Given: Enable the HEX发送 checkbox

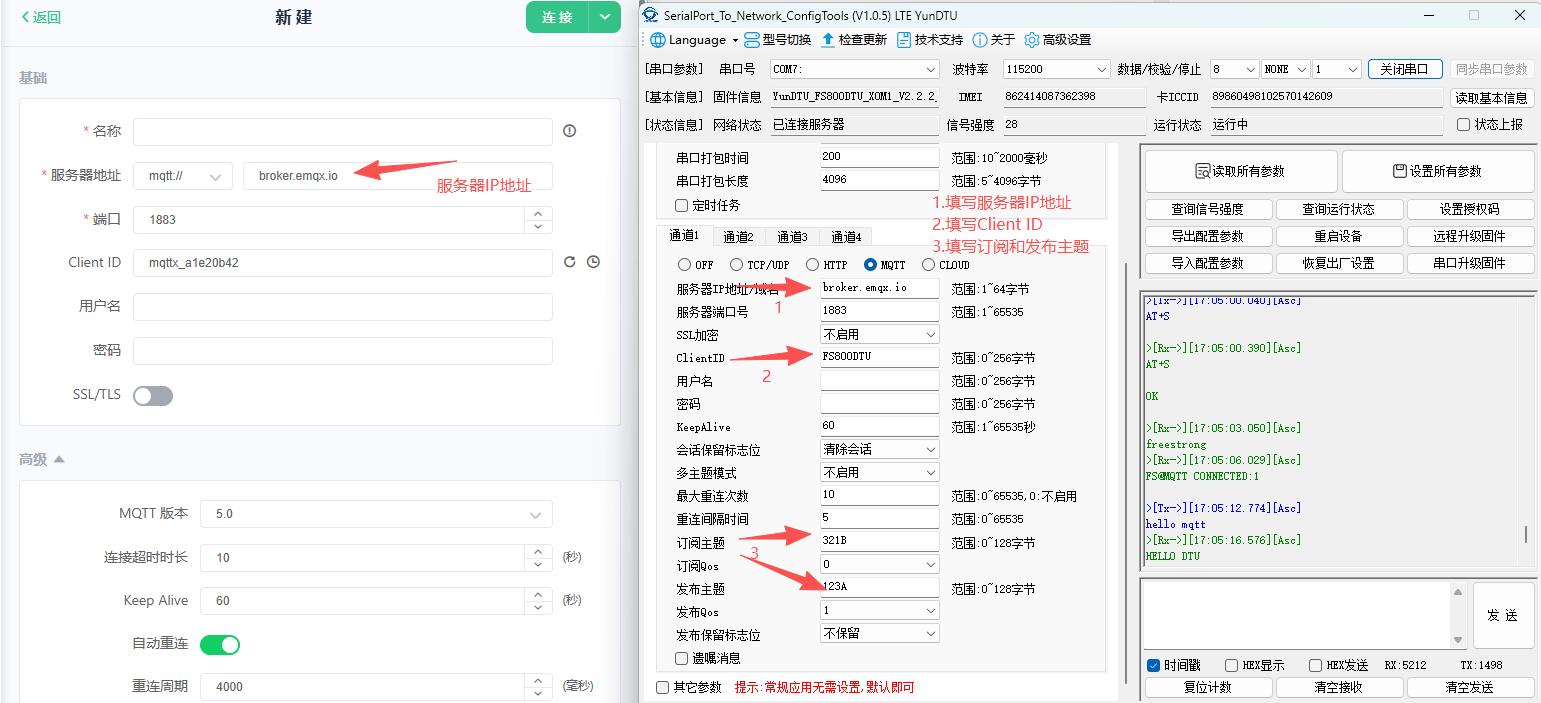Looking at the screenshot, I should (x=1315, y=665).
